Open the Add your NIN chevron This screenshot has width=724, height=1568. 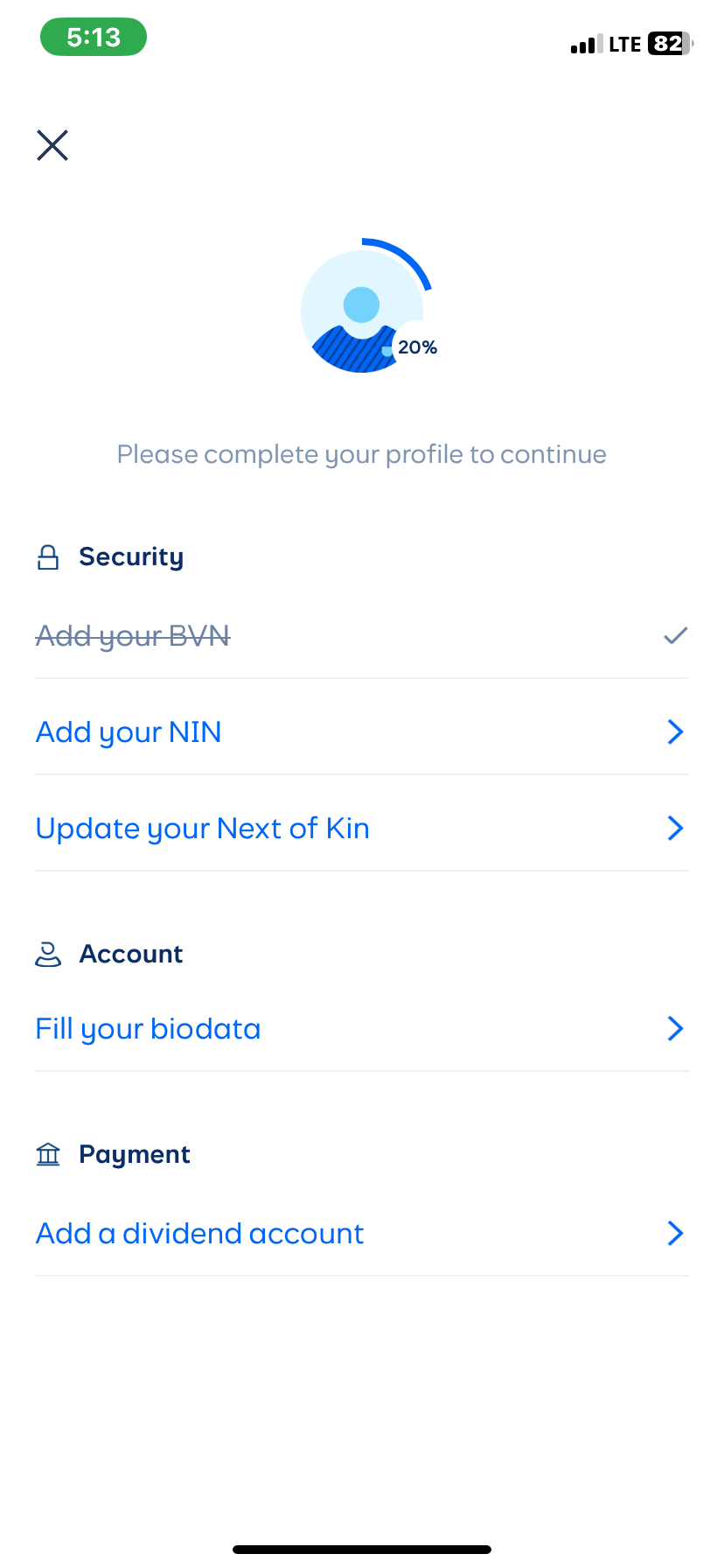point(675,731)
